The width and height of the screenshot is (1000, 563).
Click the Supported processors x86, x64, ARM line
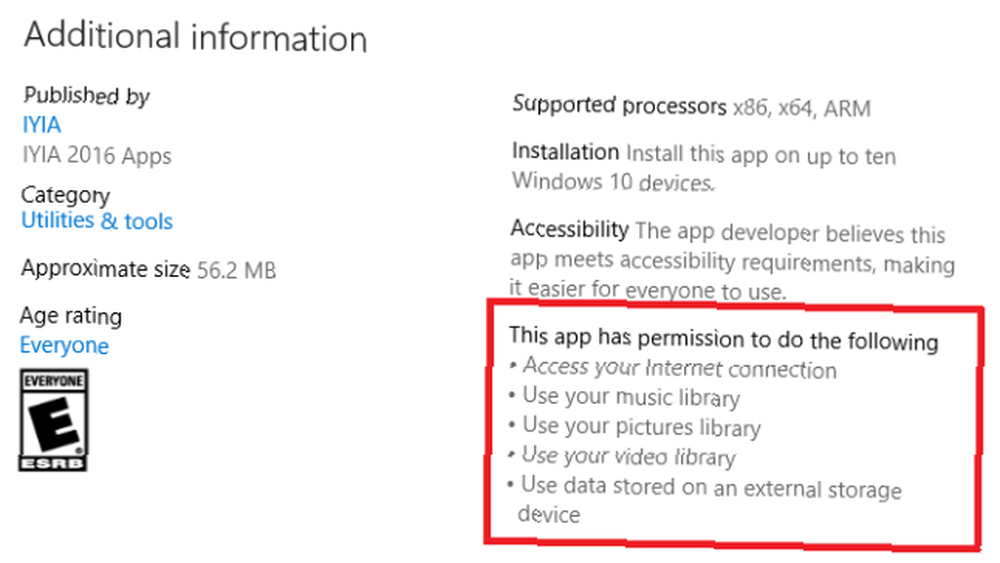691,106
